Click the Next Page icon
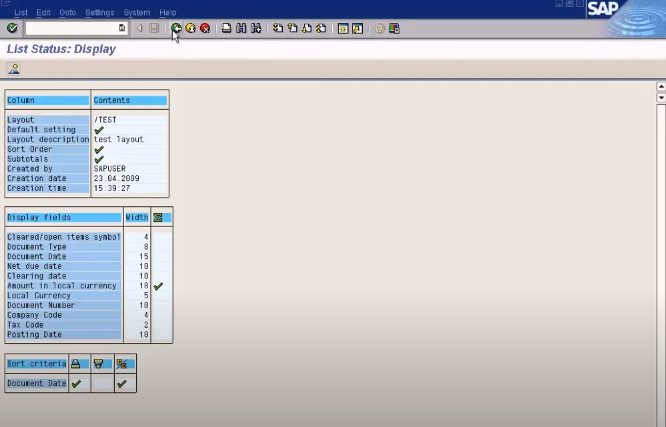 tap(307, 28)
